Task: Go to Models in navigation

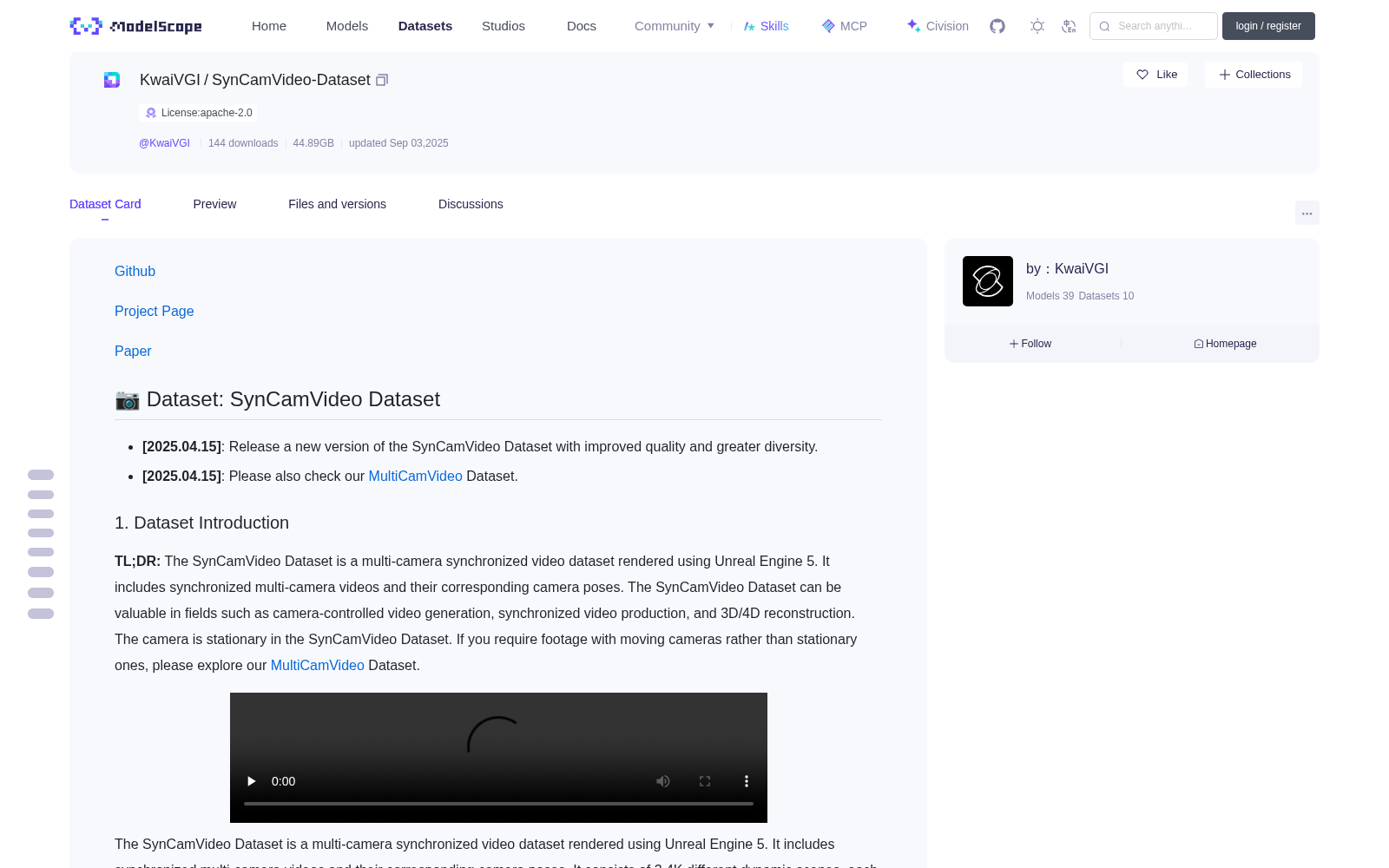Action: [347, 26]
